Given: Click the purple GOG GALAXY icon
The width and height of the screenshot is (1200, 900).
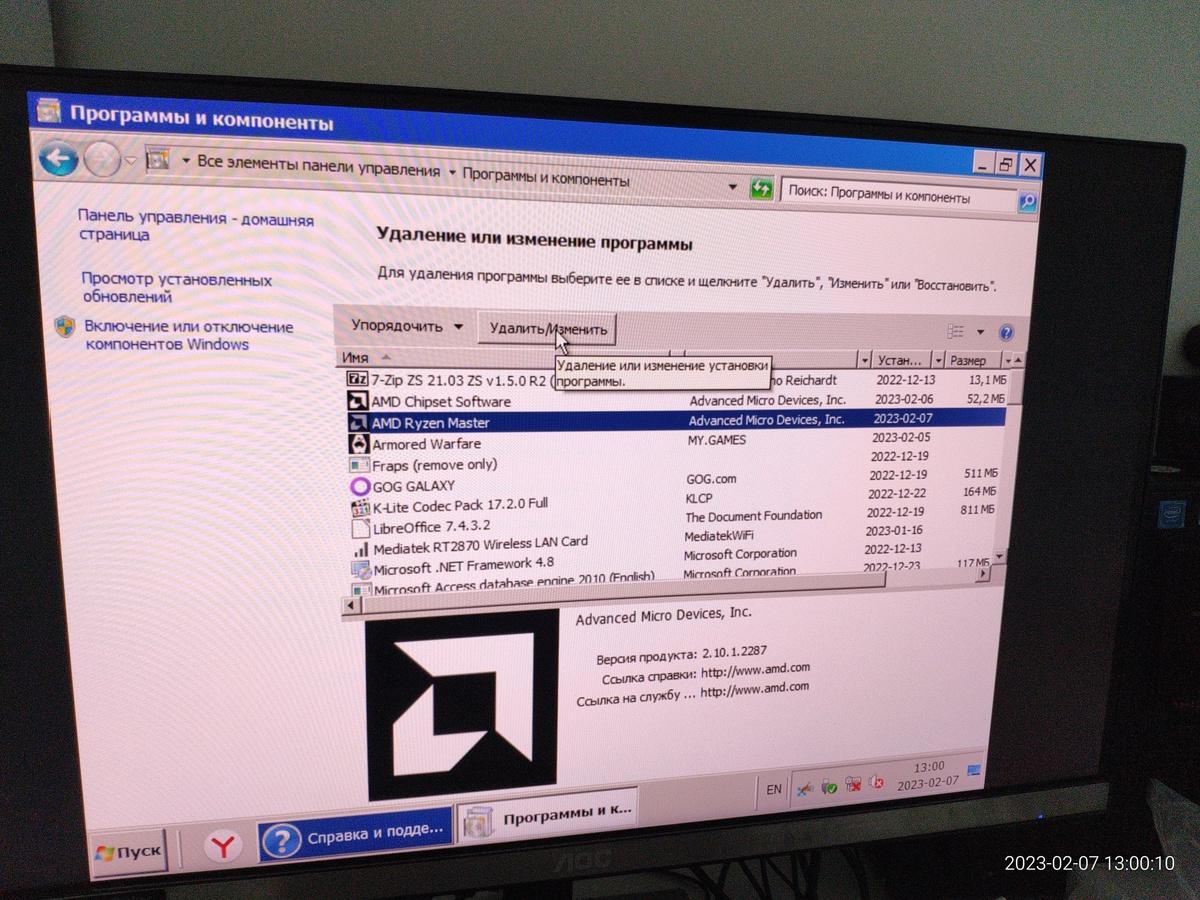Looking at the screenshot, I should click(359, 486).
